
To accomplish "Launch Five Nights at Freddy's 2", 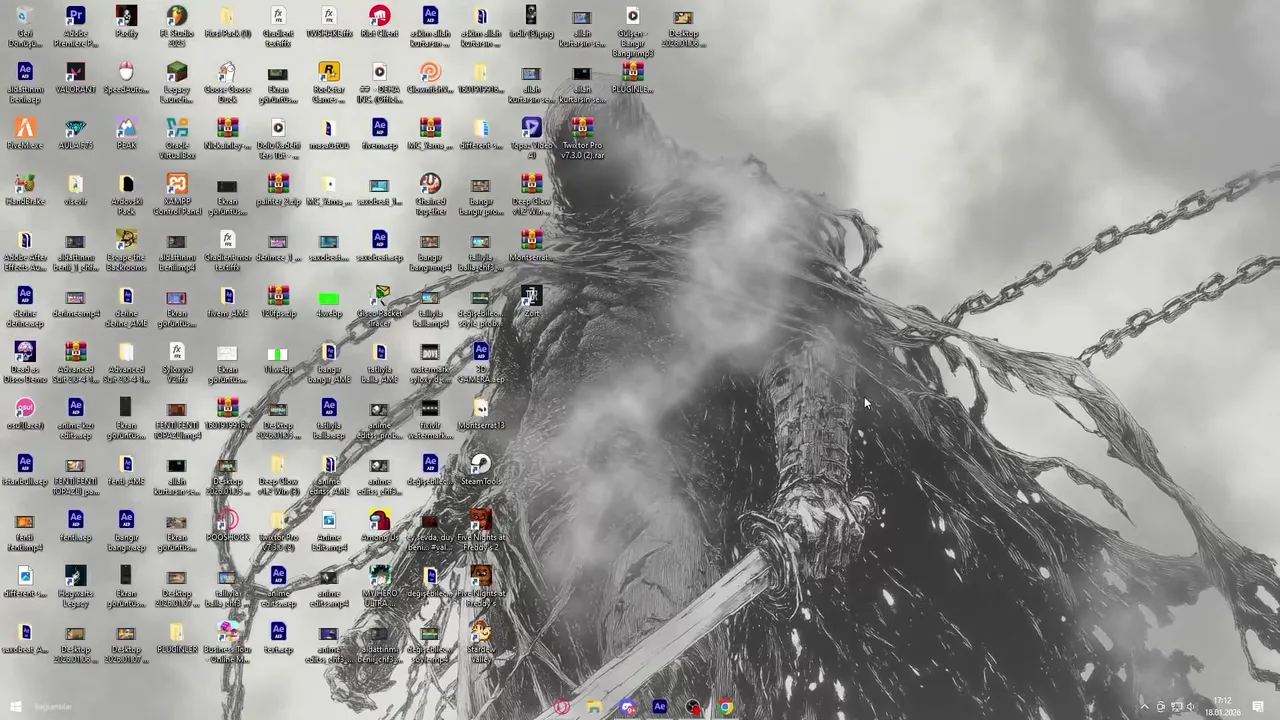I will 481,530.
